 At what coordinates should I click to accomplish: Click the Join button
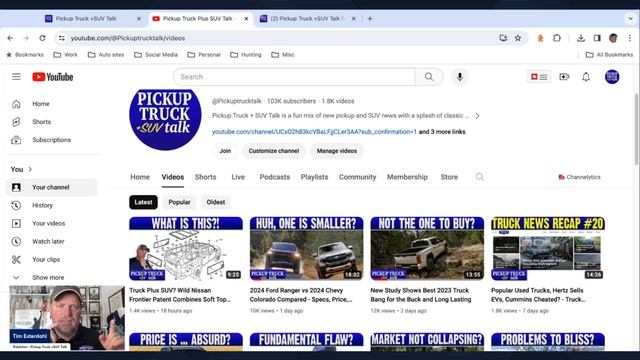coord(225,151)
